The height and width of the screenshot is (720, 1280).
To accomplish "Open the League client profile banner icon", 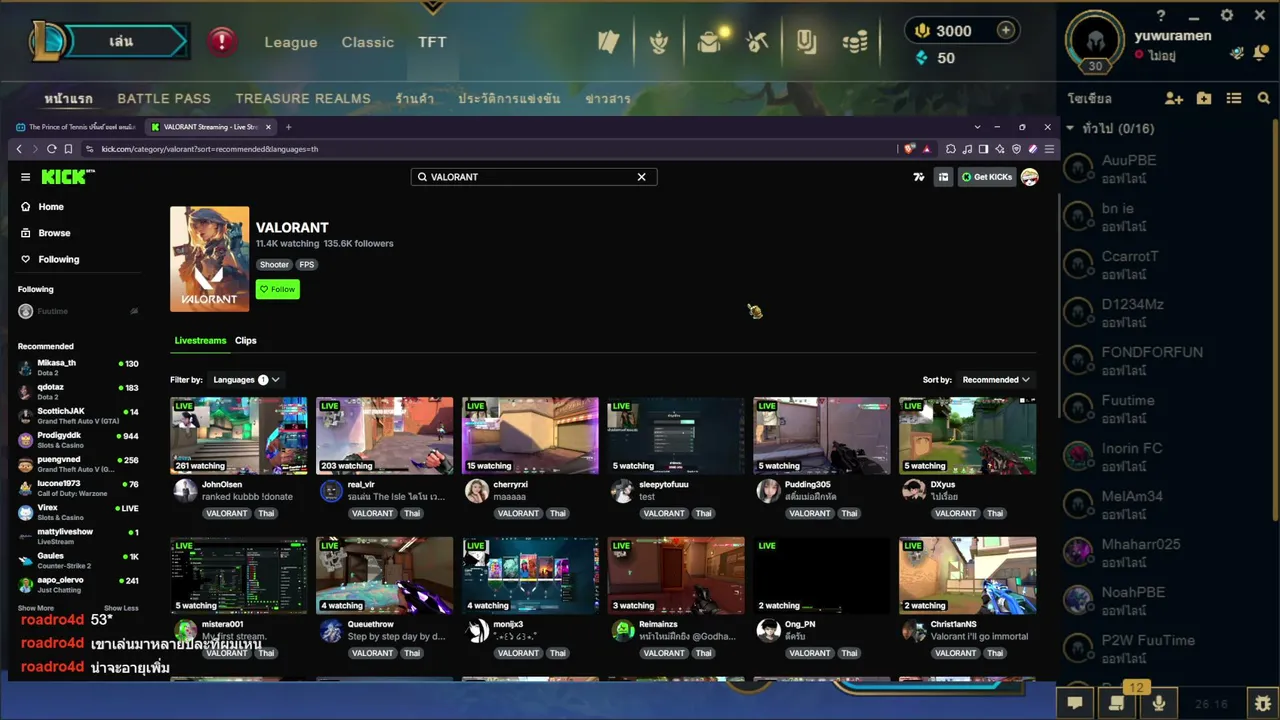I will [806, 41].
